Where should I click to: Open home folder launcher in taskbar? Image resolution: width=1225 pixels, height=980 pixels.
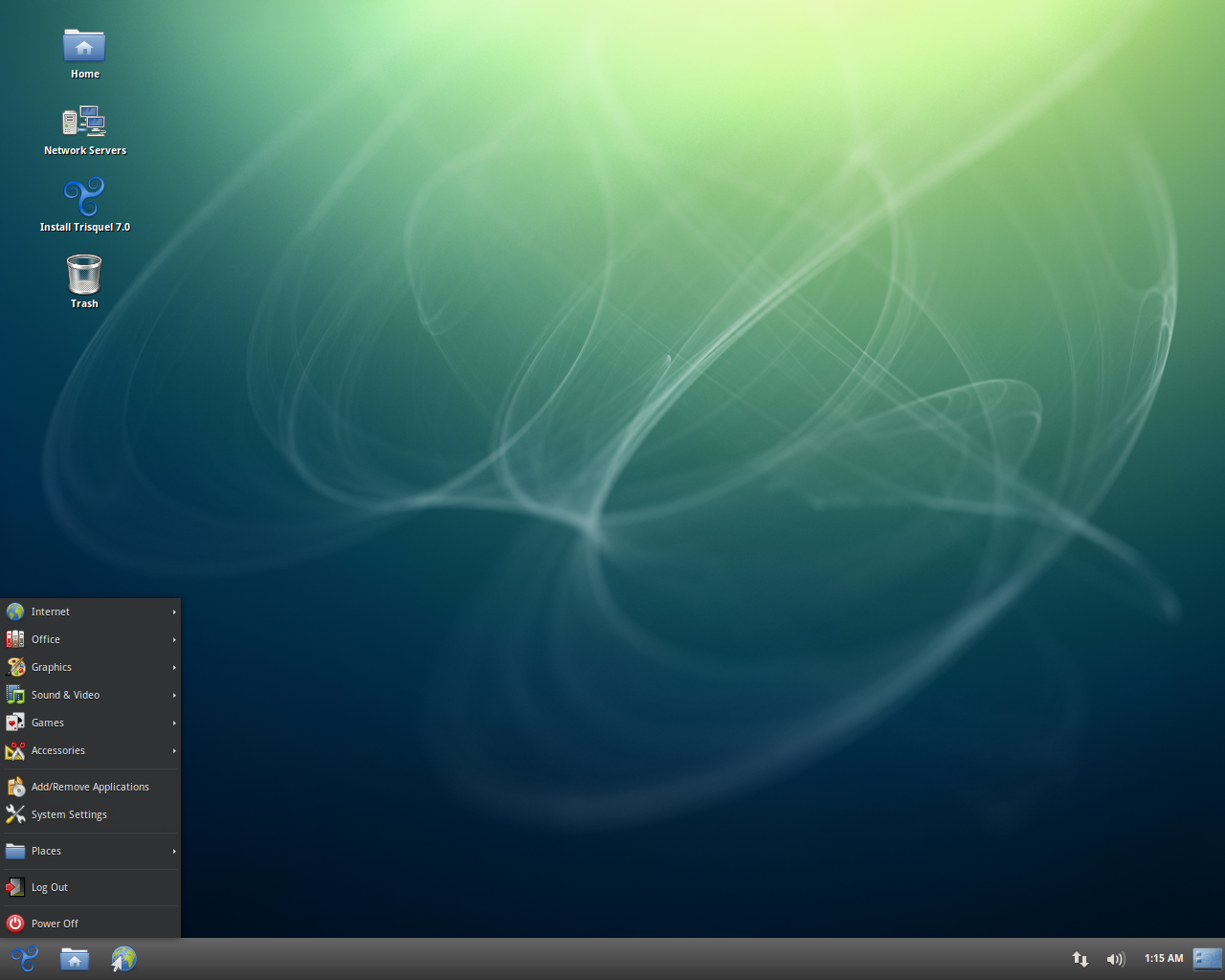coord(75,958)
